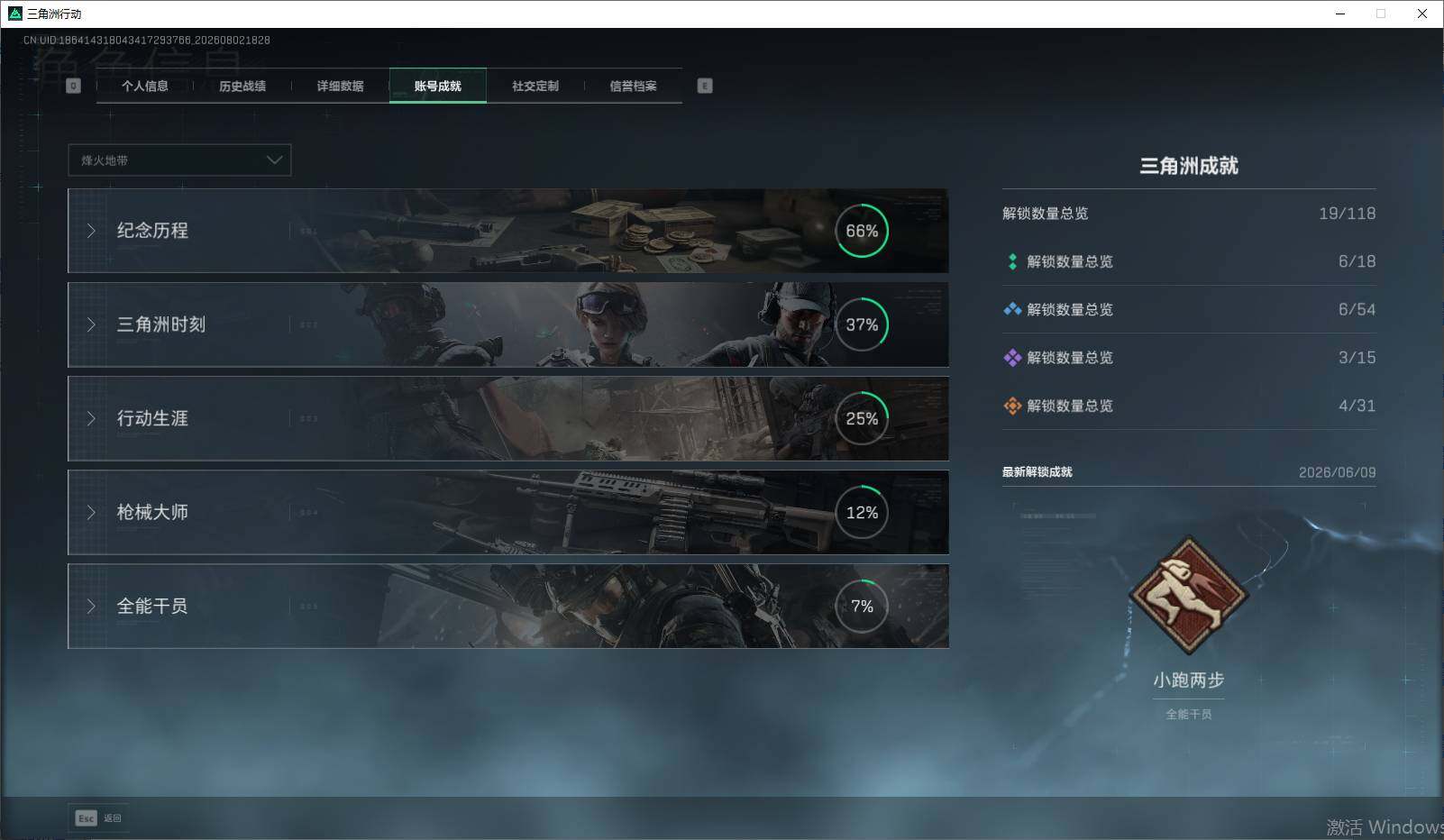Open the 烽火地带 mode dropdown
The width and height of the screenshot is (1444, 840).
pos(179,160)
